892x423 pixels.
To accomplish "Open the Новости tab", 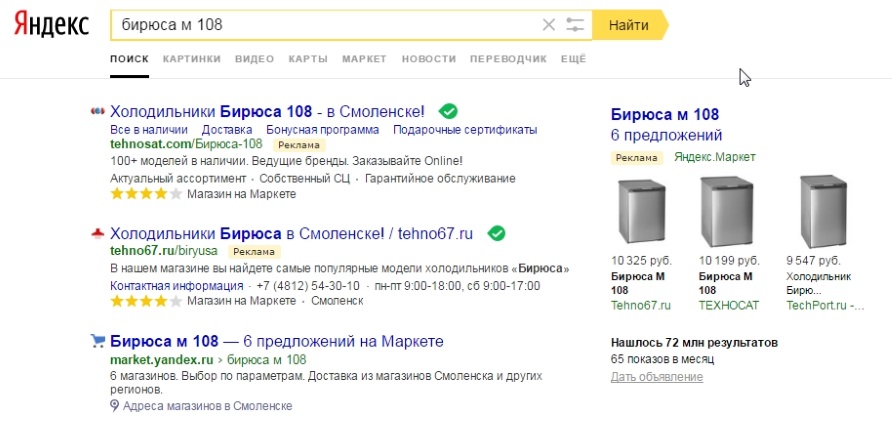I will [x=429, y=59].
